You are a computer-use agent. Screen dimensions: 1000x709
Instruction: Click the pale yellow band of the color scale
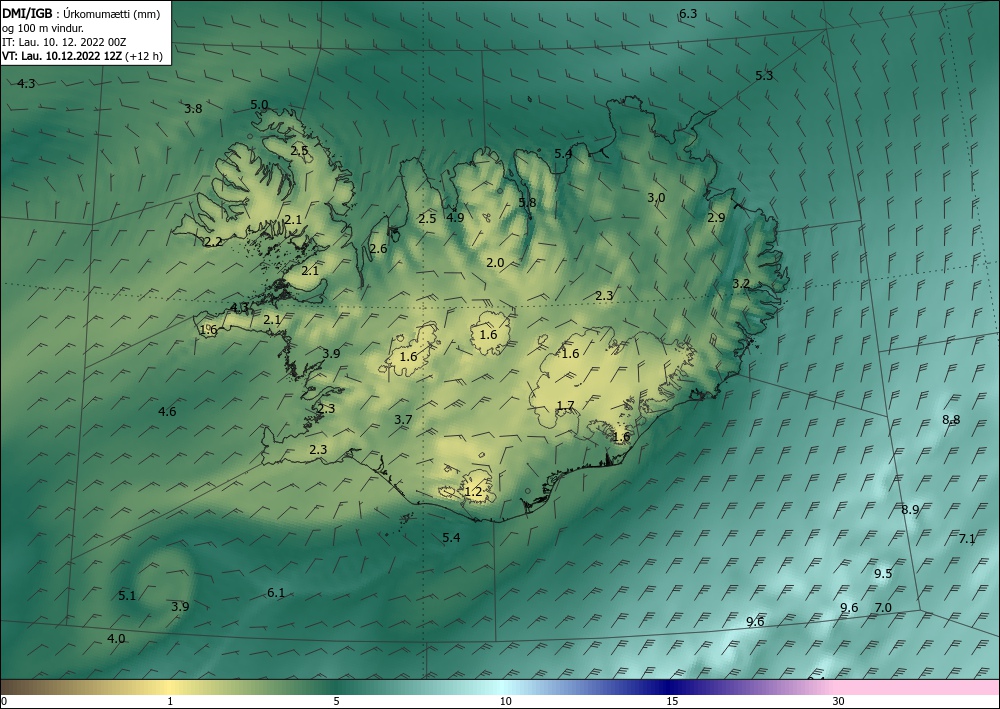tap(170, 687)
